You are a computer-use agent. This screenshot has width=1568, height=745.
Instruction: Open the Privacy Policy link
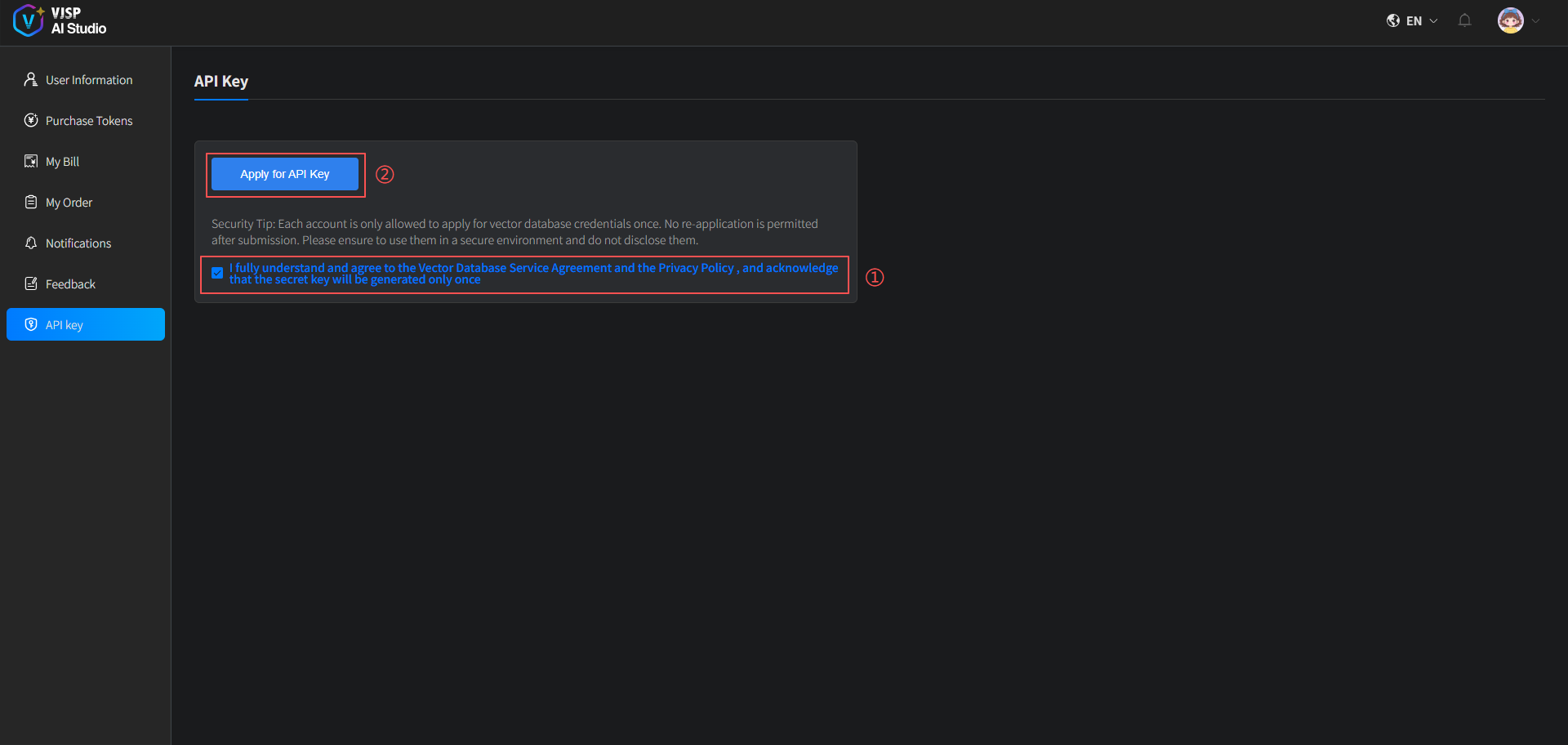click(696, 268)
